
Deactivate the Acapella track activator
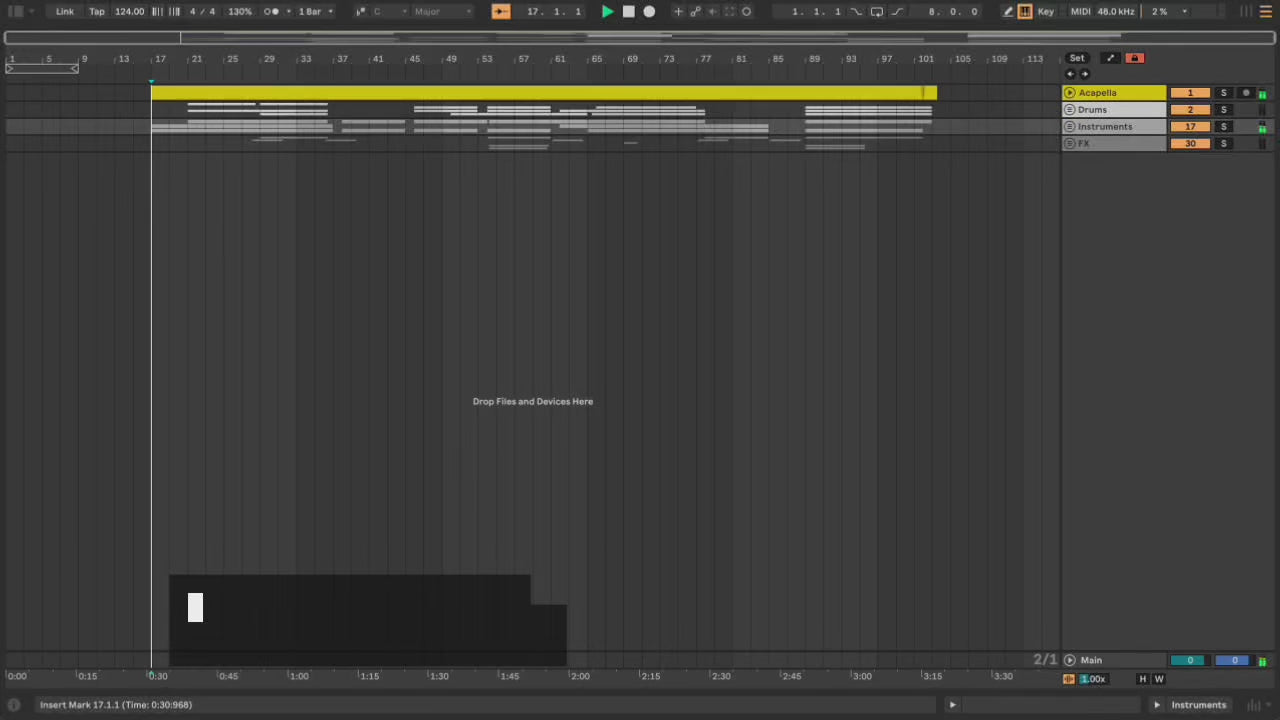tap(1189, 93)
